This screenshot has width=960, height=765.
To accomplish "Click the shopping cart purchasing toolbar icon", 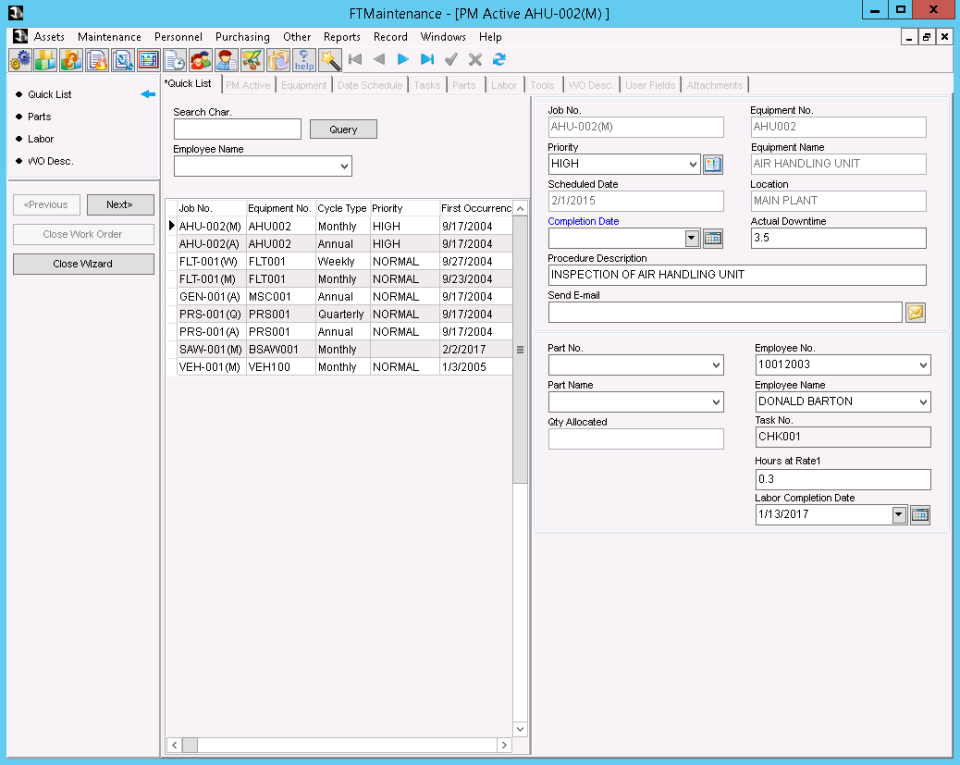I will [252, 60].
